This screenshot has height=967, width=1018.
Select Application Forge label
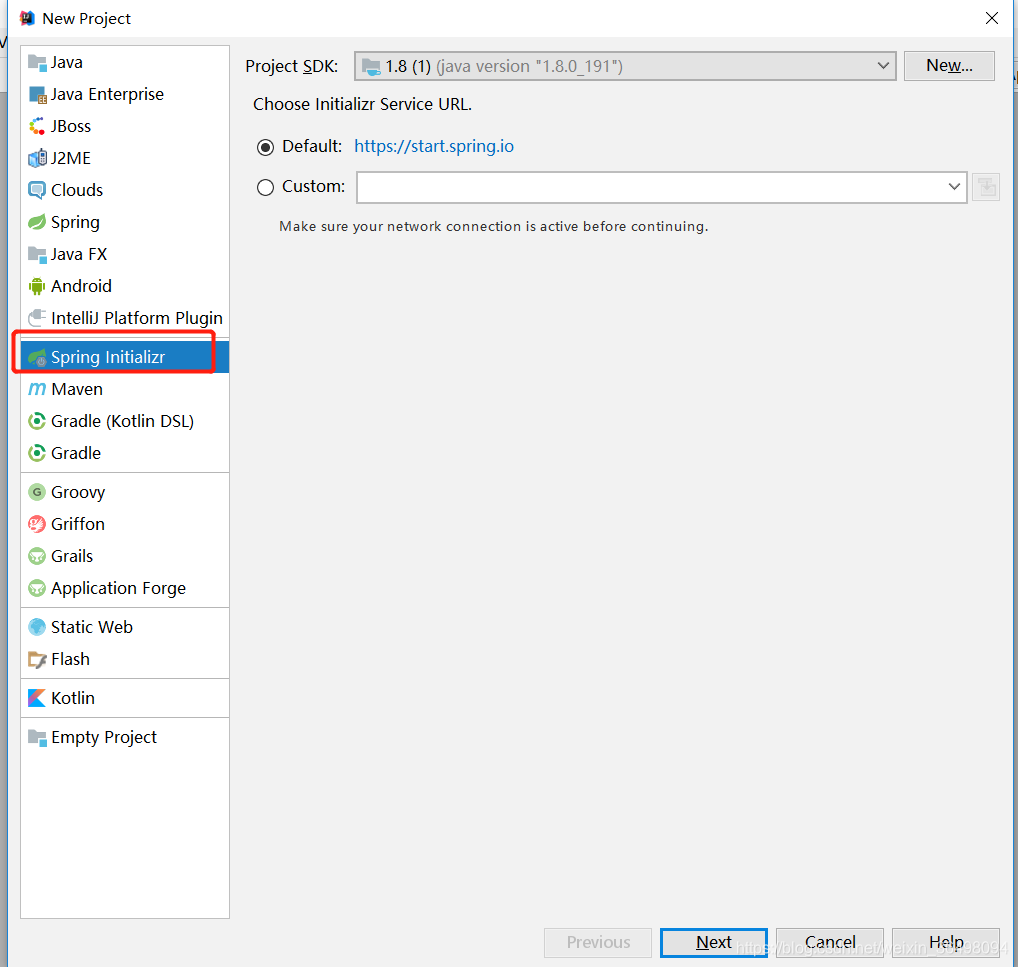[x=118, y=589]
